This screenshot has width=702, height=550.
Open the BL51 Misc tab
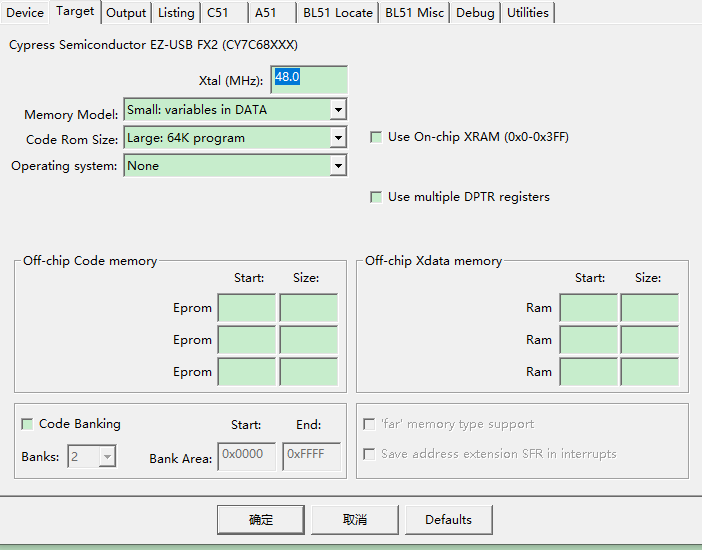pos(415,13)
